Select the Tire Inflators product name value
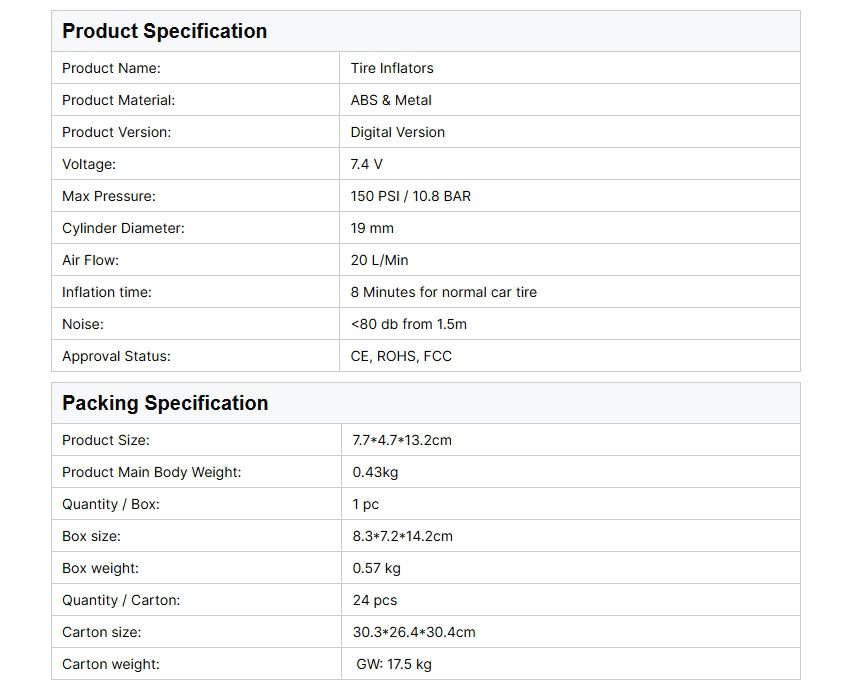Screen dimensions: 848x686 pyautogui.click(x=392, y=68)
